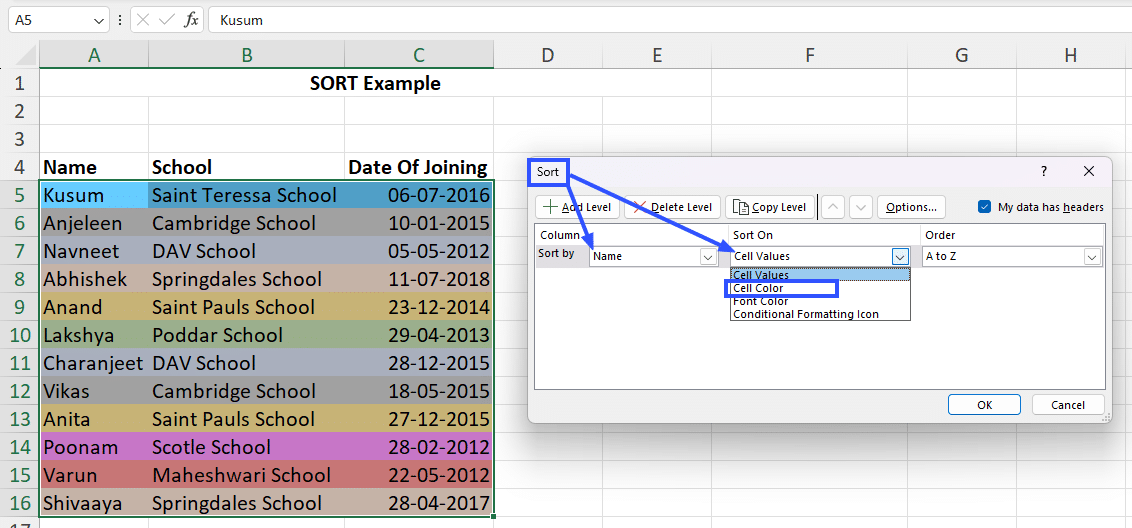Click the Delete Level button
1132x528 pixels.
tap(672, 207)
